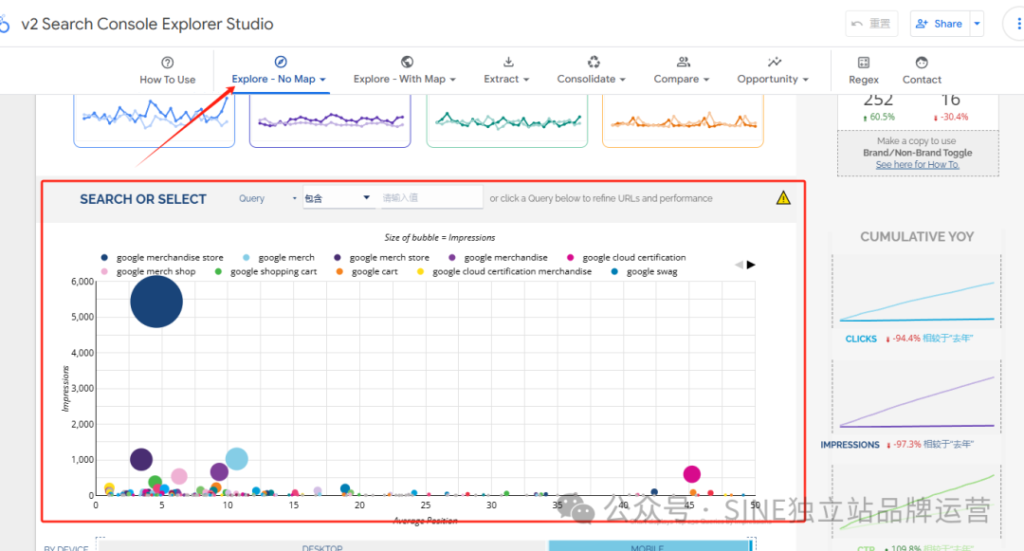1024x551 pixels.
Task: Open the How To Use help icon
Action: (167, 63)
